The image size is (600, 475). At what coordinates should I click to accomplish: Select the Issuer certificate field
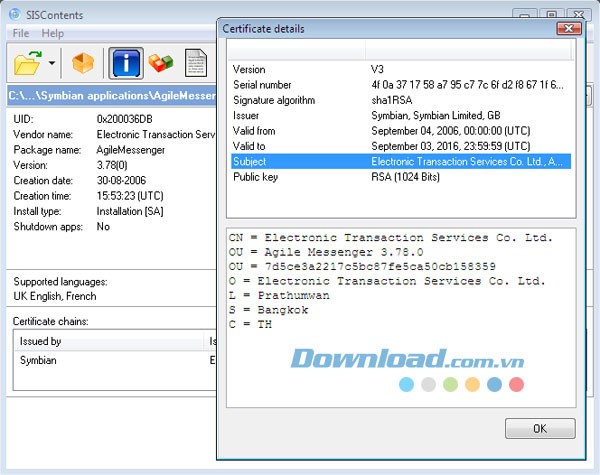[x=246, y=115]
